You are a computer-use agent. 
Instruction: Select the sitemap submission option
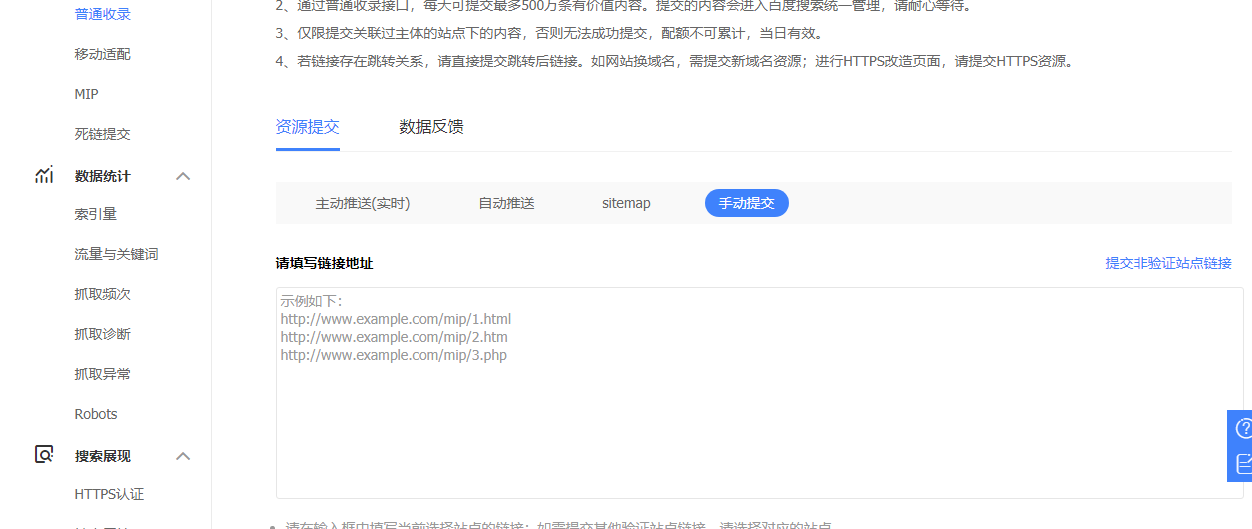(x=626, y=203)
